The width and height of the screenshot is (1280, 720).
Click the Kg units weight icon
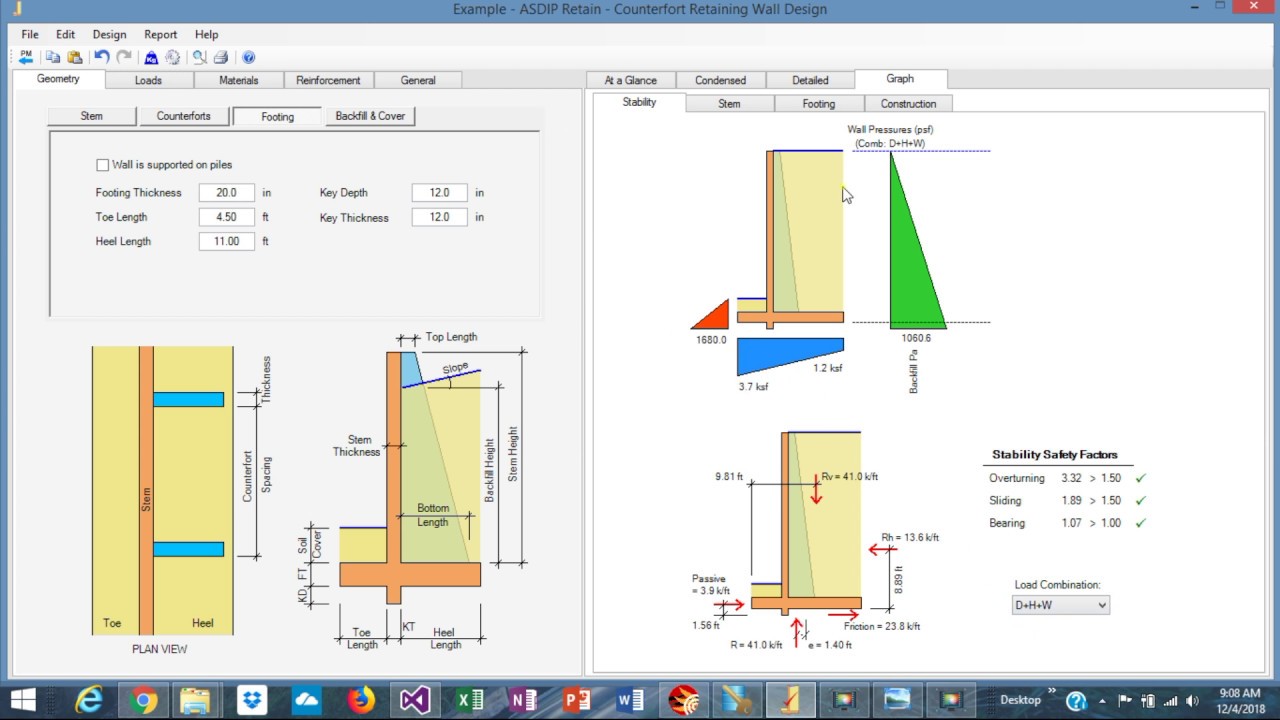pos(151,57)
